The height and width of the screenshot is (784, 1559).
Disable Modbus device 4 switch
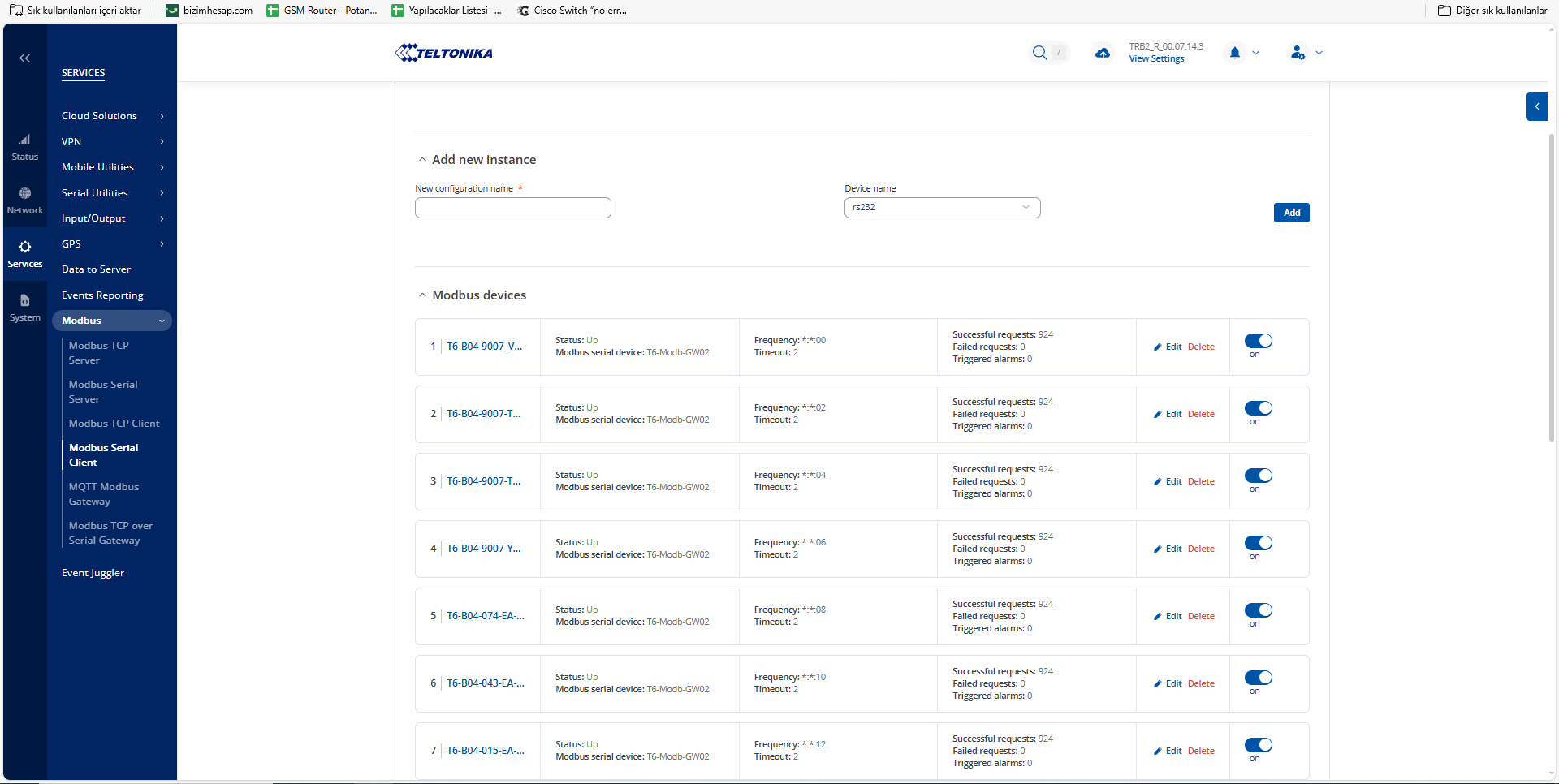coord(1258,543)
